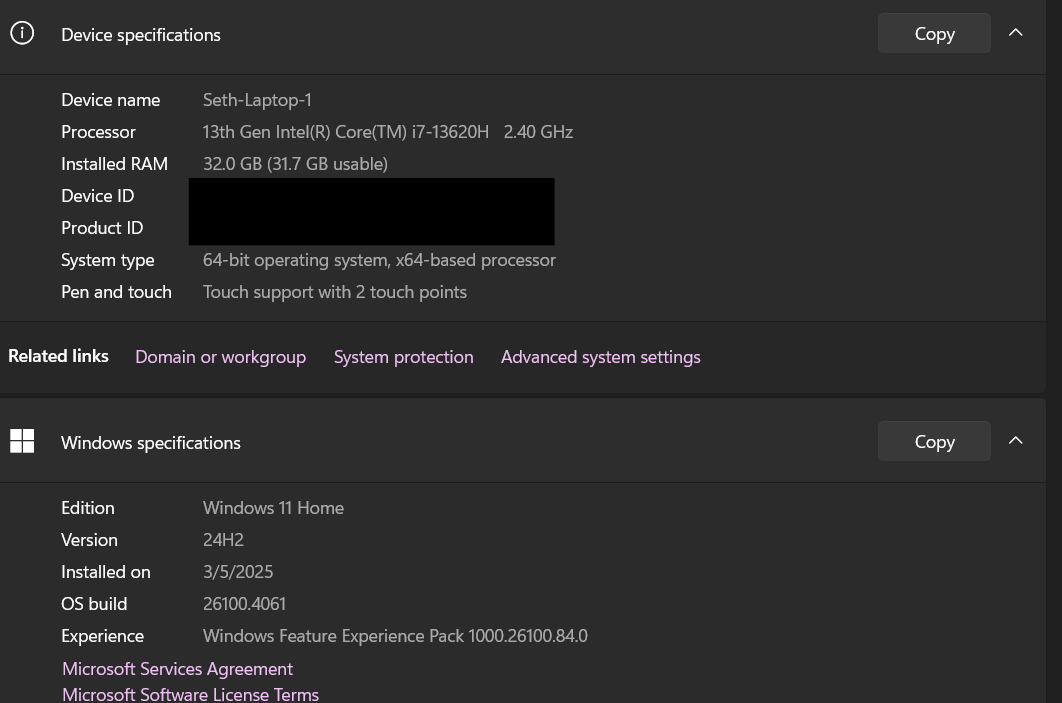Viewport: 1062px width, 703px height.
Task: Click the Edition label
Action: pos(87,507)
